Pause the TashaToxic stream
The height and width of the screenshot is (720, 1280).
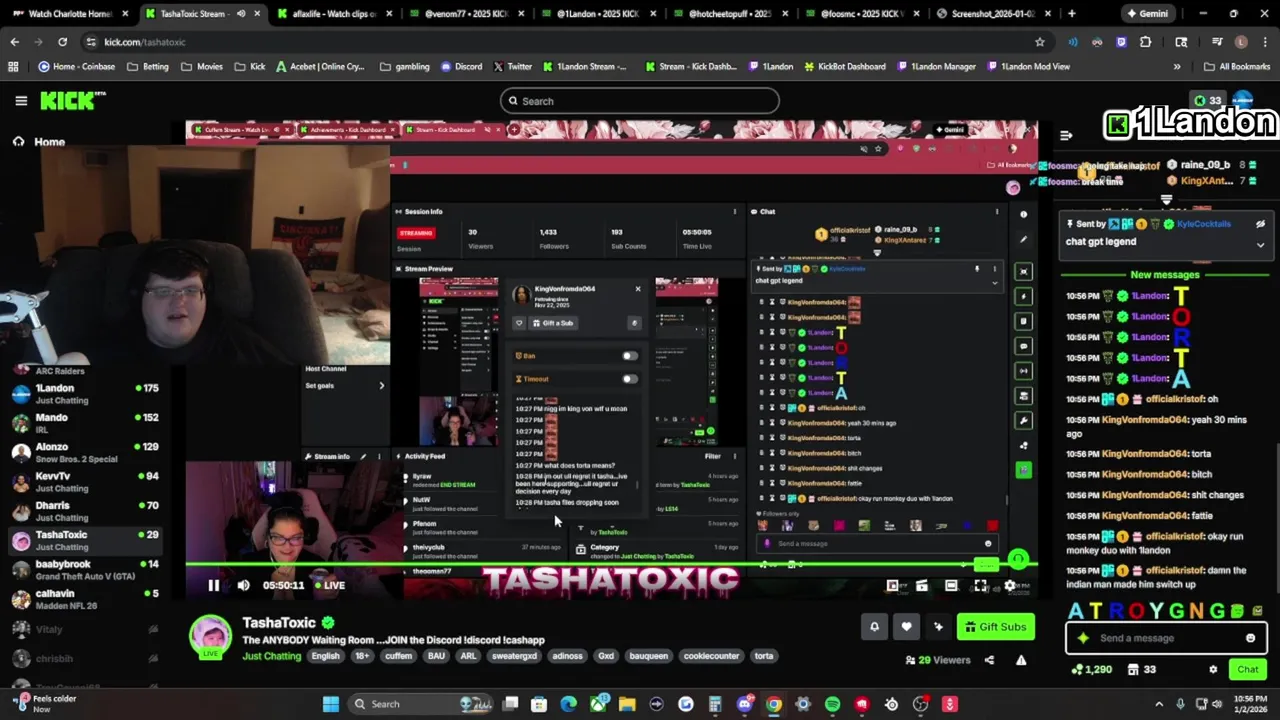click(213, 585)
